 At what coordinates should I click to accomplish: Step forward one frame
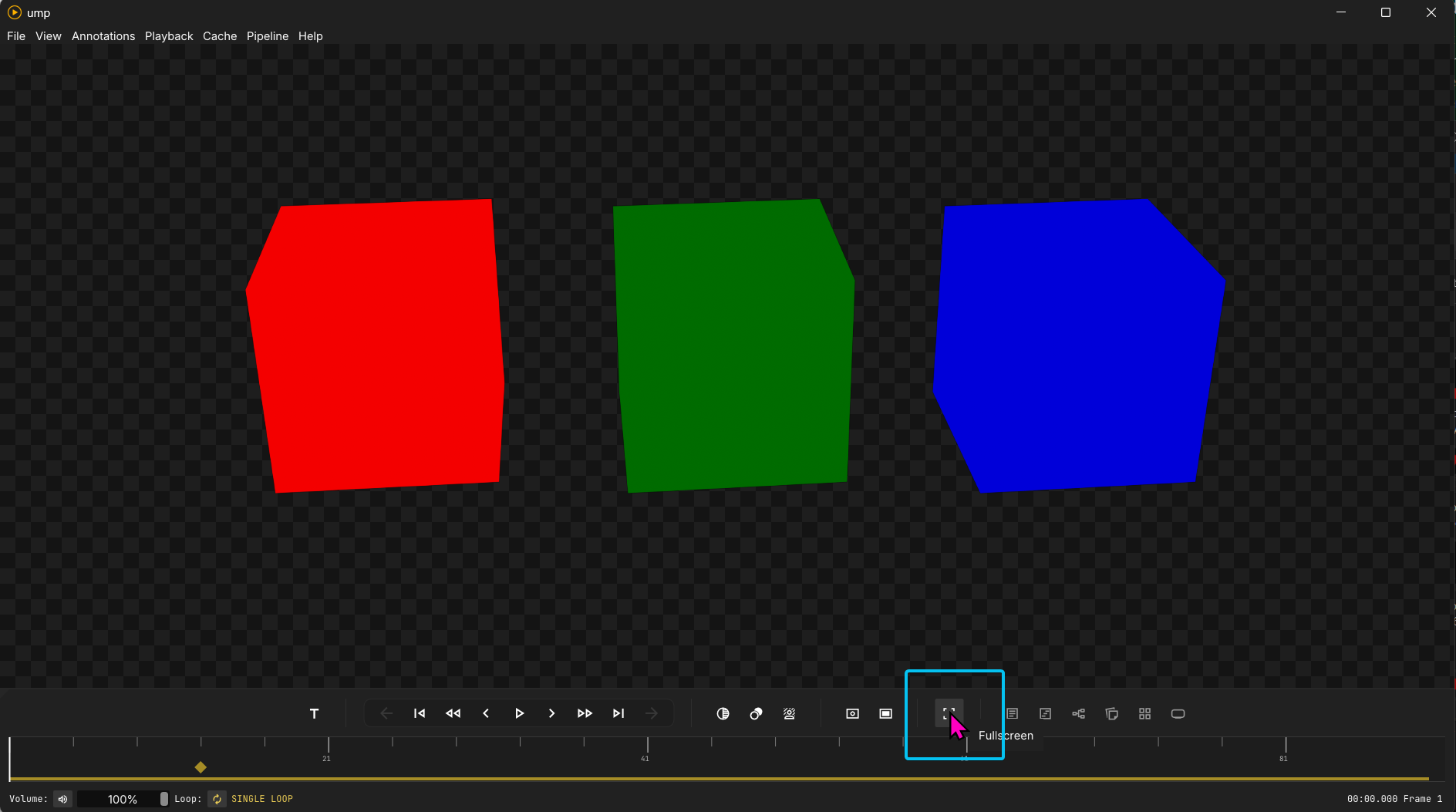pos(551,714)
